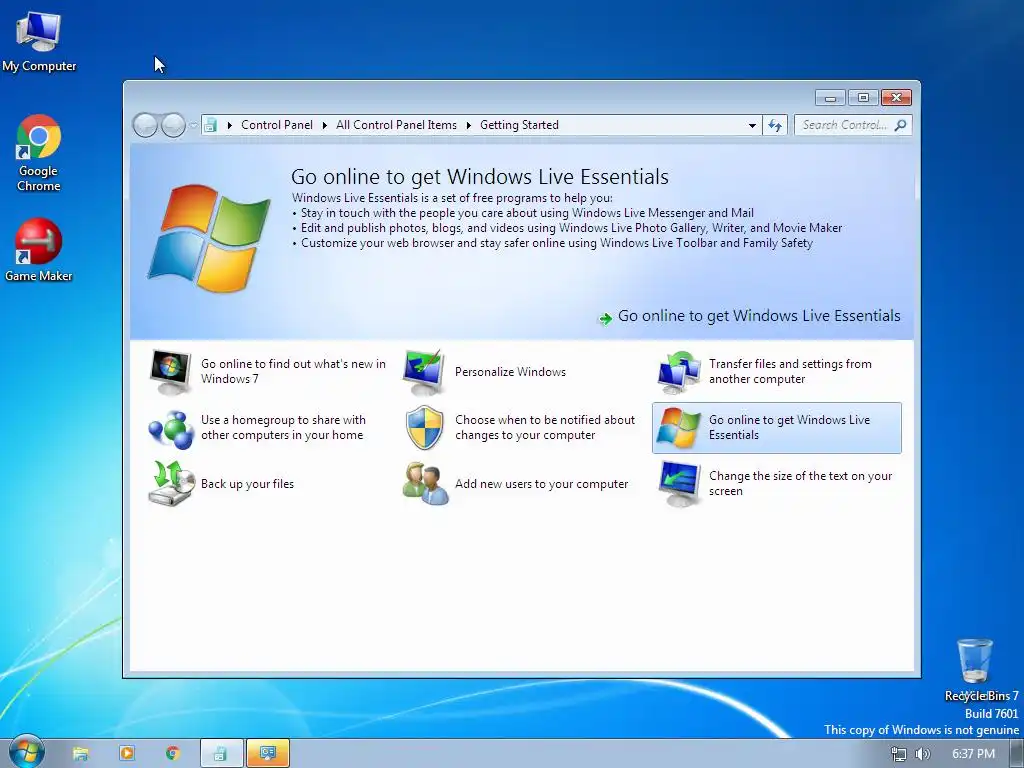Select the Personalize Windows item text
Viewport: 1024px width, 768px height.
pos(511,372)
